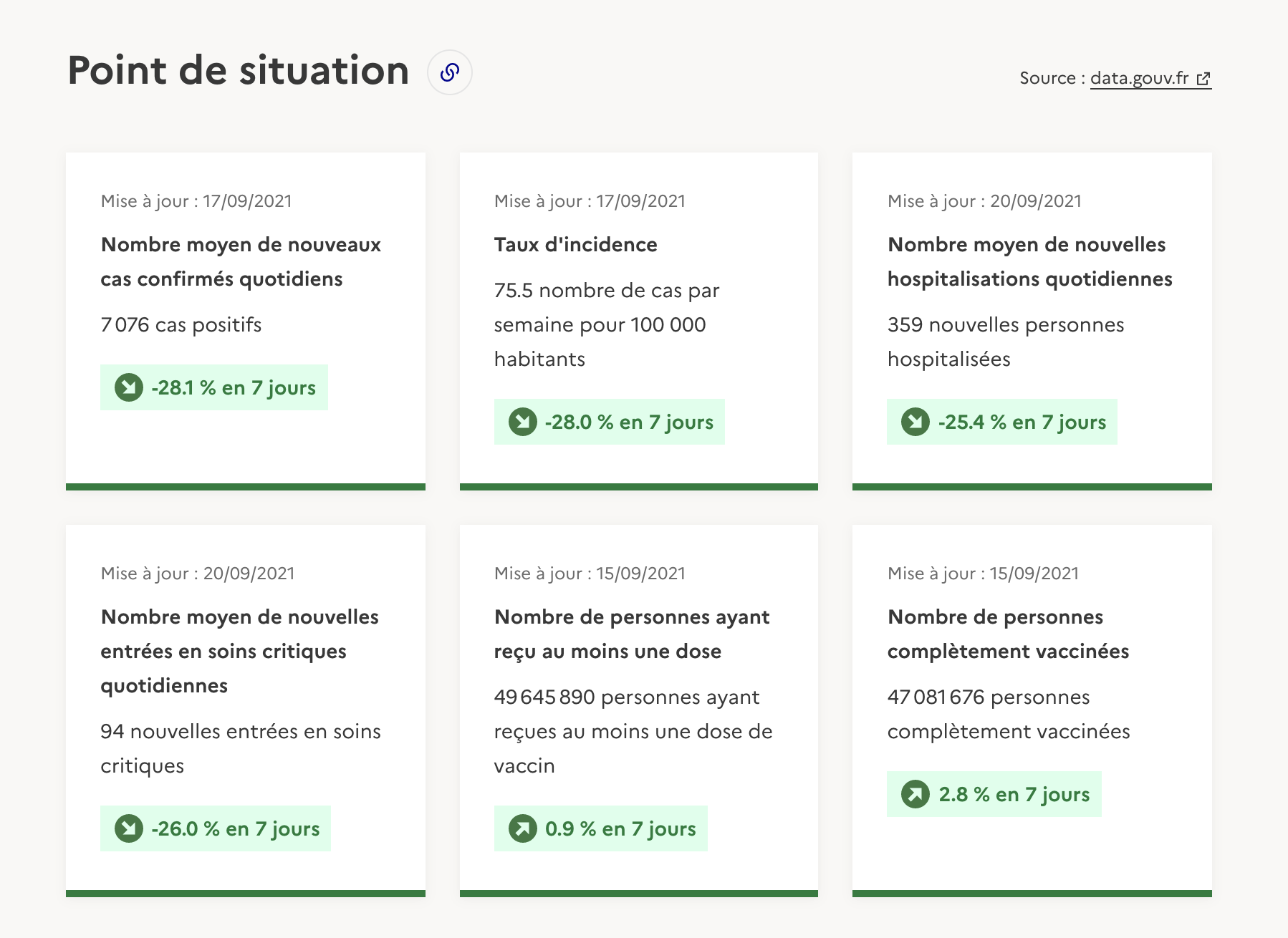Click the 'Mise à jour : 20/09/2021' date on hospitalisations card
The height and width of the screenshot is (938, 1288).
(x=984, y=201)
